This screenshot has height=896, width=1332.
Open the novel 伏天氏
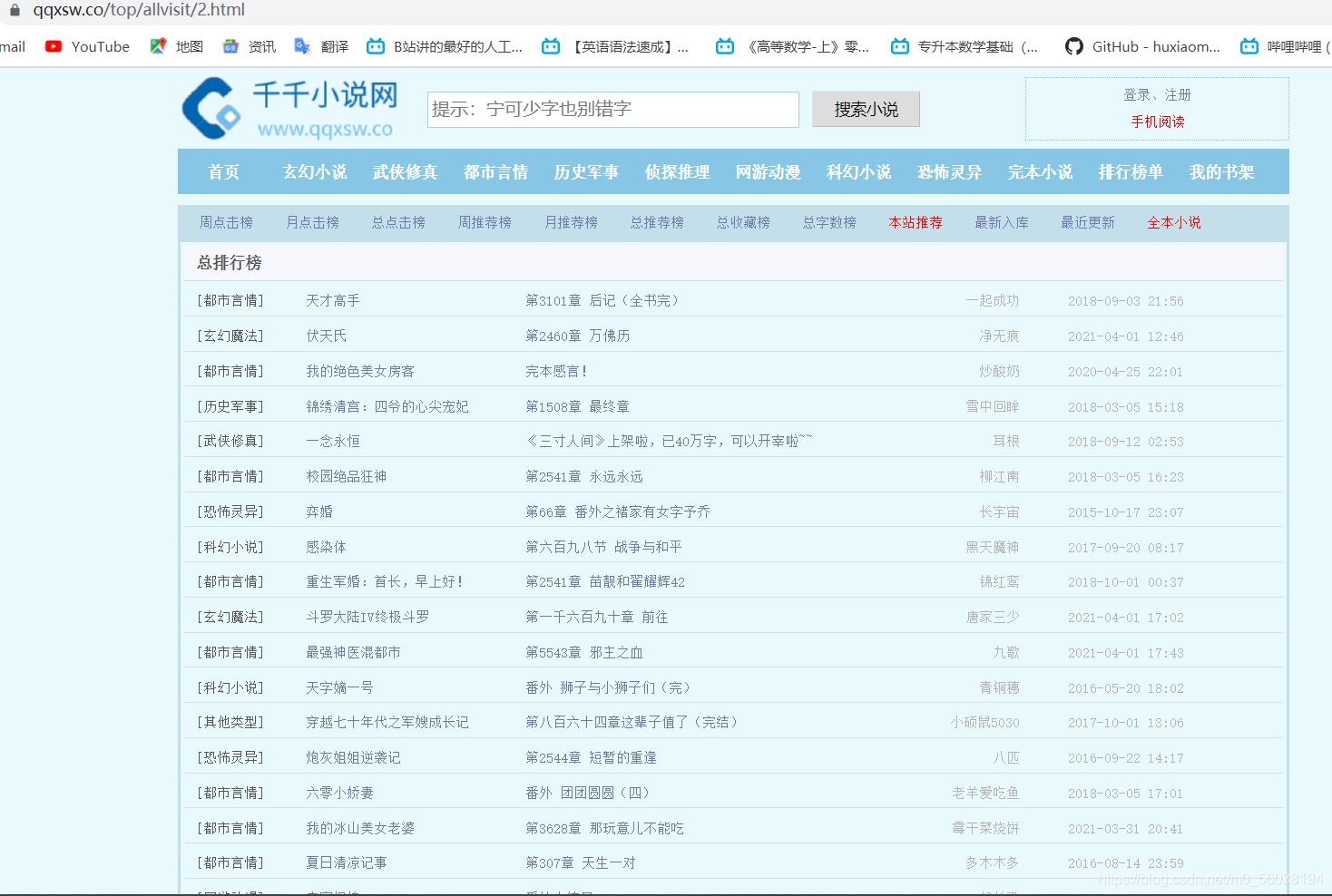click(327, 336)
